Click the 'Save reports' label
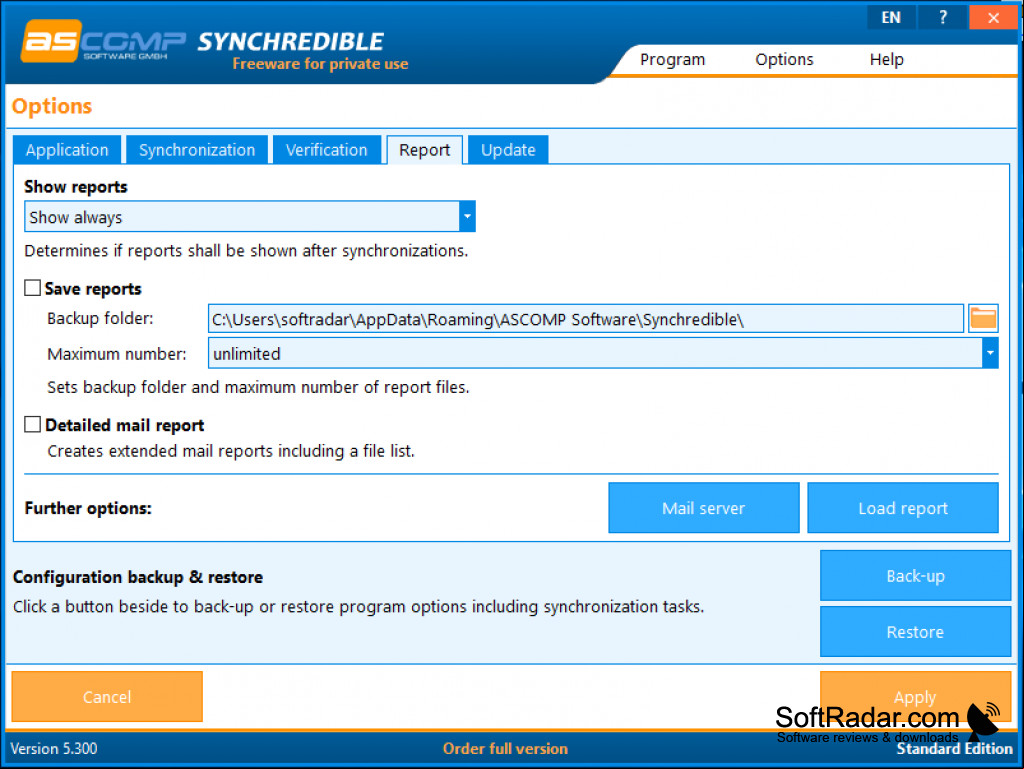This screenshot has width=1024, height=769. (93, 289)
